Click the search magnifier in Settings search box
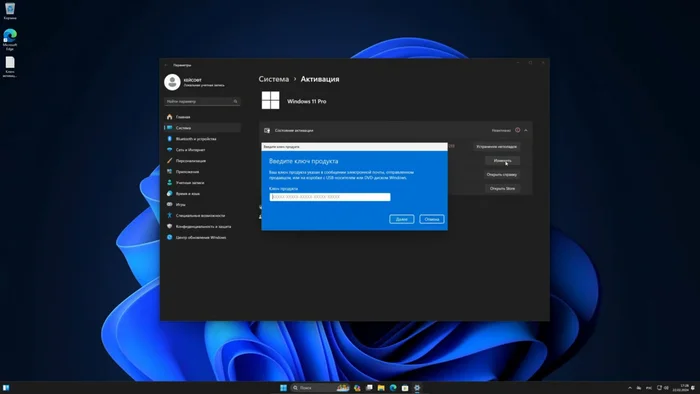The height and width of the screenshot is (394, 700). 235,101
